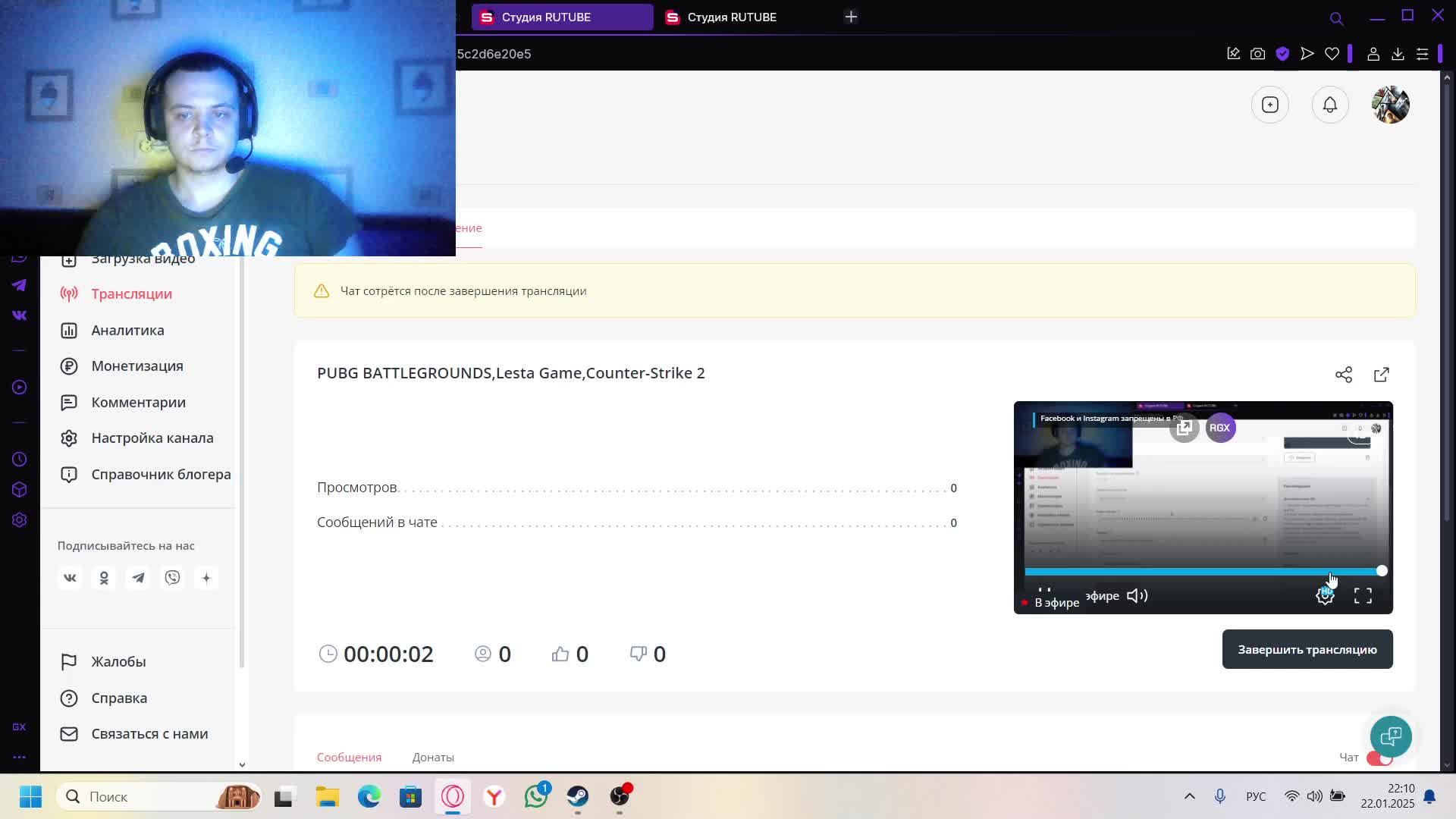Click the notifications bell icon

click(1329, 105)
